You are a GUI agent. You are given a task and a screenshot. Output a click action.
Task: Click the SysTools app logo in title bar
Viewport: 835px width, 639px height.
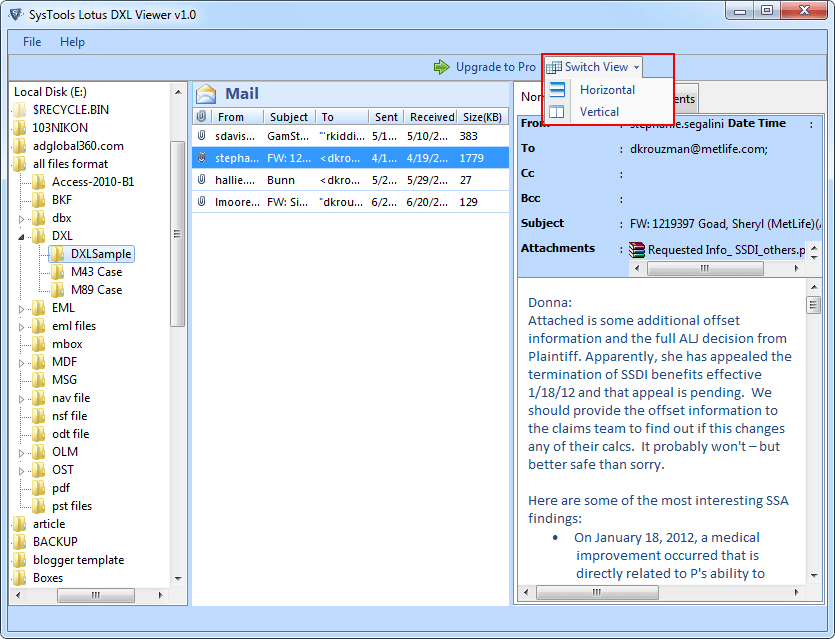(x=16, y=14)
